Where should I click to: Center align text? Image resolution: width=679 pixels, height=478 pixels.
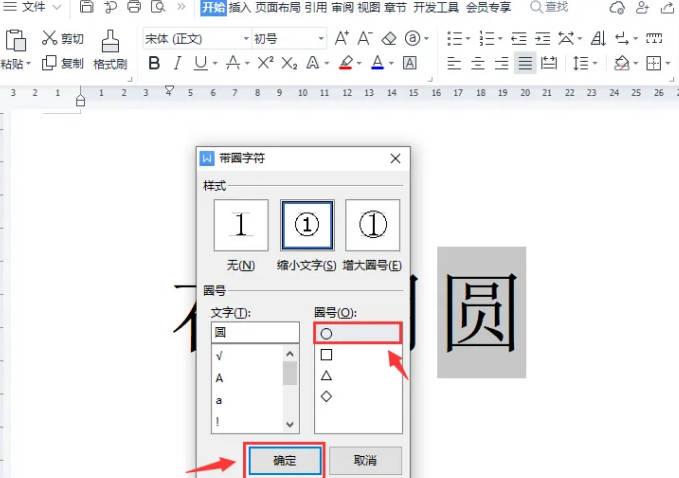click(478, 63)
